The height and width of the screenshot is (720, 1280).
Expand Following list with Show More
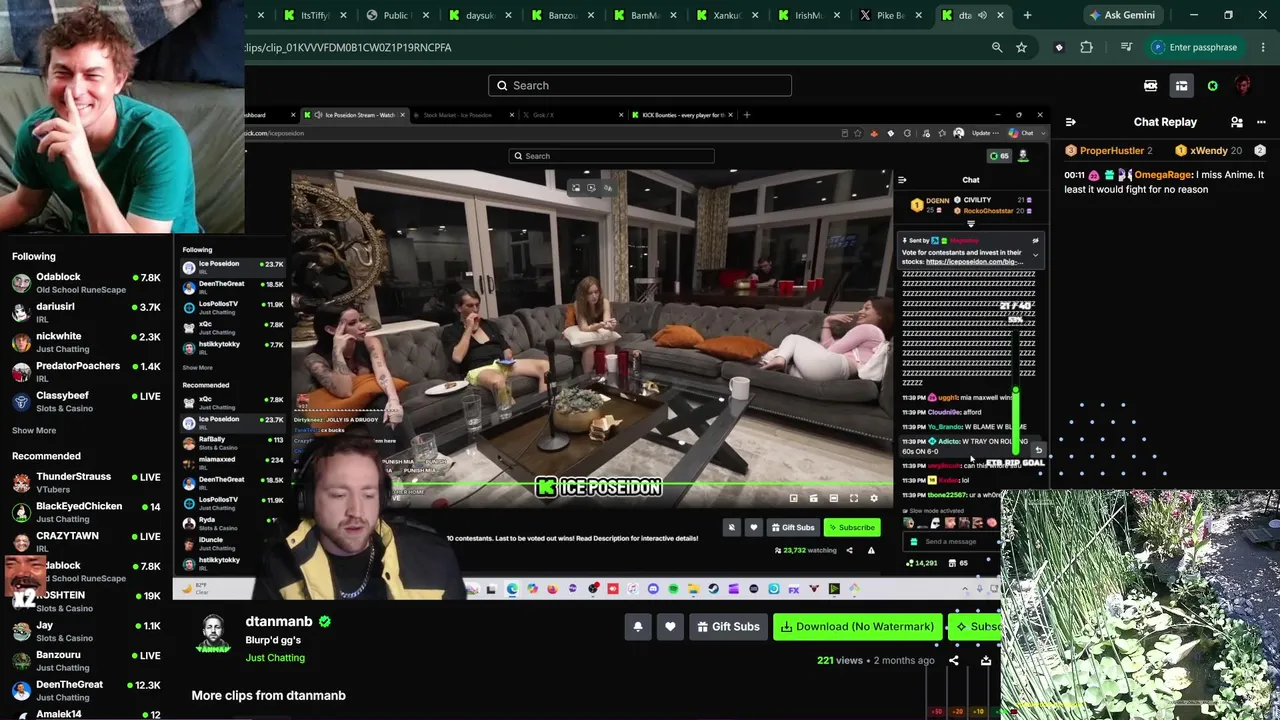pos(34,431)
